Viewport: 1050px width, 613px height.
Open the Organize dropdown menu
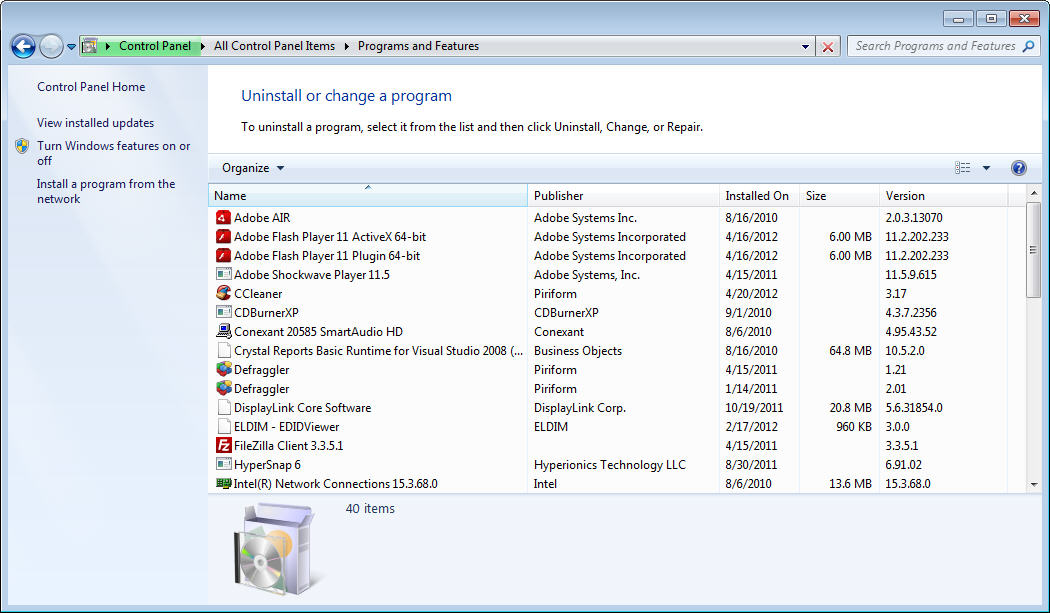click(x=251, y=167)
